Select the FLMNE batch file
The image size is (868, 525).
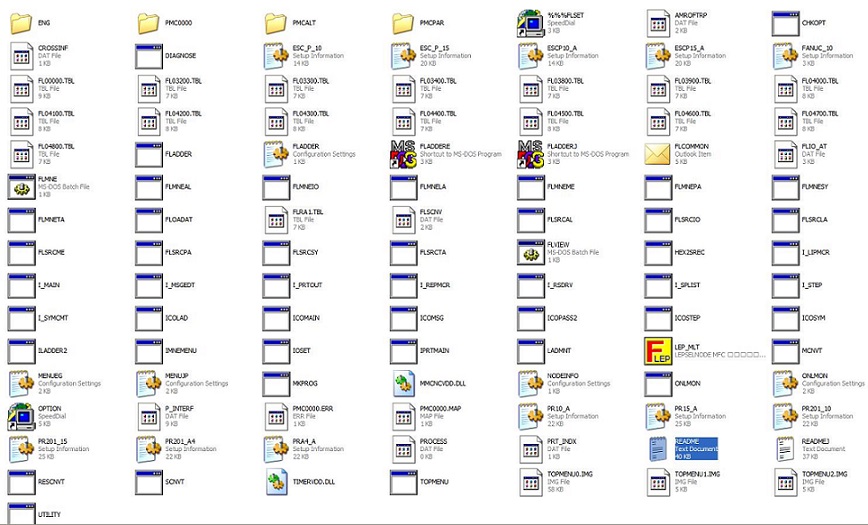click(21, 186)
